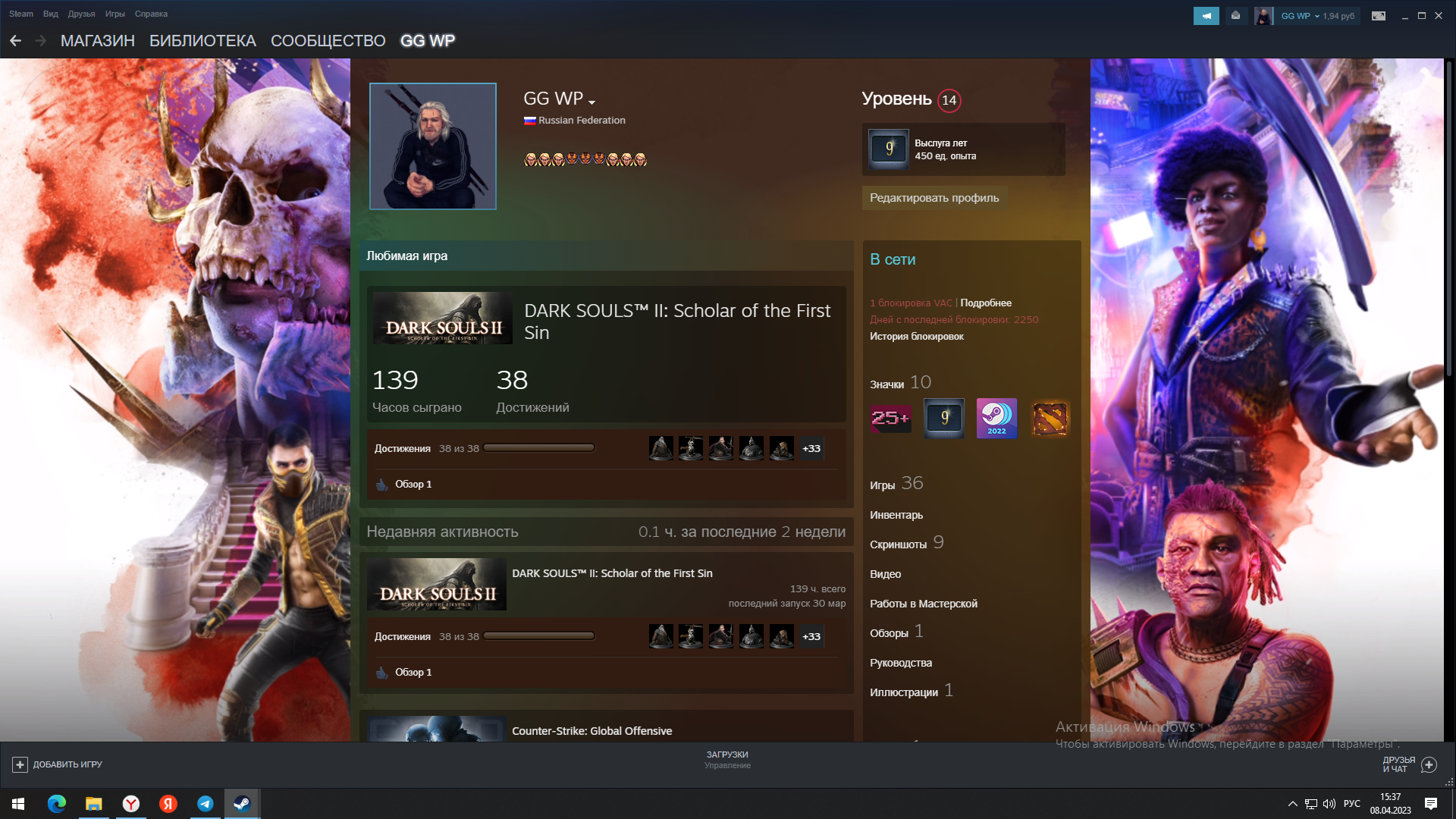Go to МАГАЗИН tab
This screenshot has width=1456, height=819.
point(98,41)
